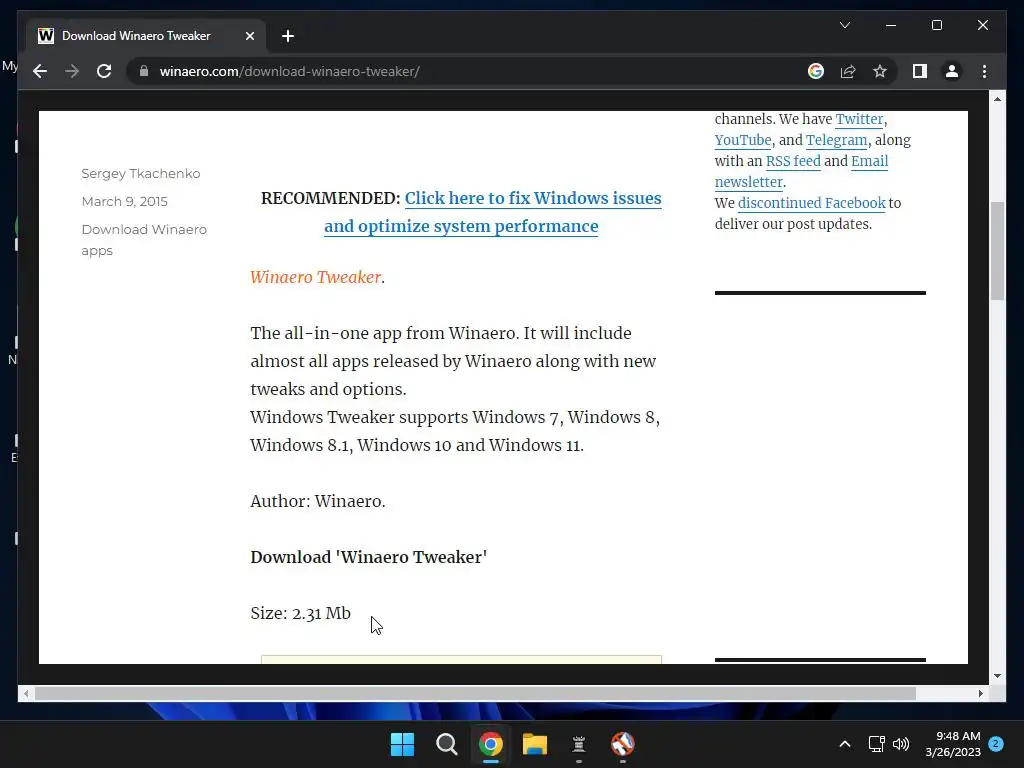Click horizontal scroll left arrow
This screenshot has width=1024, height=768.
coord(25,694)
